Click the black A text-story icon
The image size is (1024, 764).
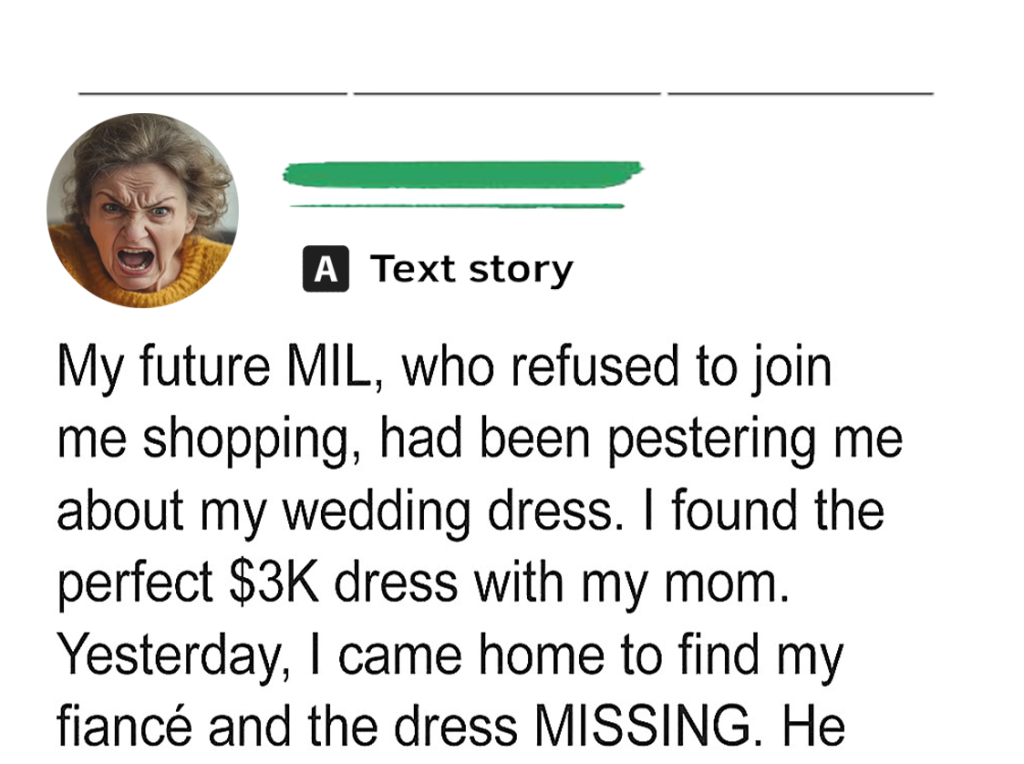pos(325,269)
